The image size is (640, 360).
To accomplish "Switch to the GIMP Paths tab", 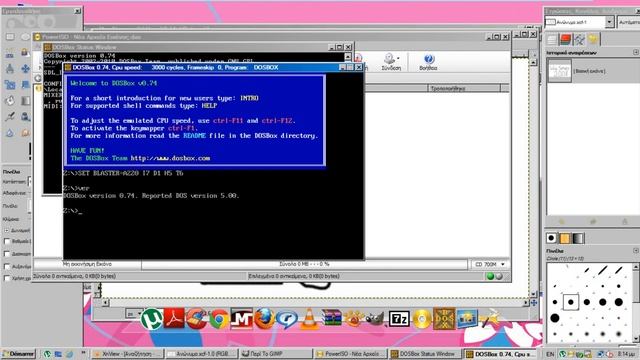I will [x=579, y=40].
